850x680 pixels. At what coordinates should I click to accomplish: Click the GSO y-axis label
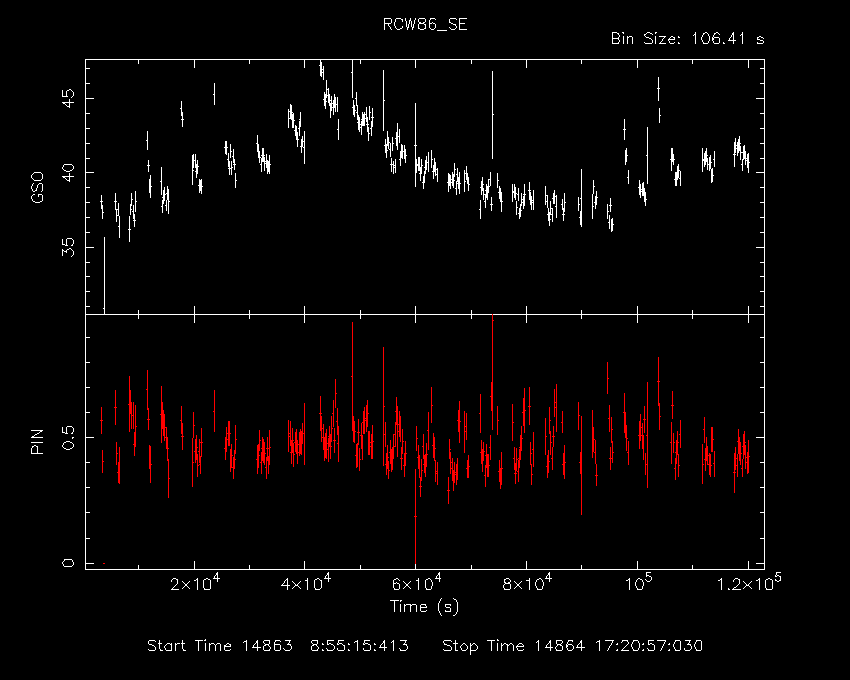tap(37, 187)
